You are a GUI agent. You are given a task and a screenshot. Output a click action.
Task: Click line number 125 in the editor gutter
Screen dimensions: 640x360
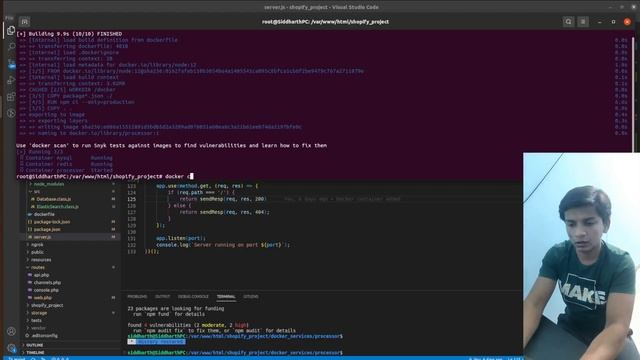tap(131, 199)
